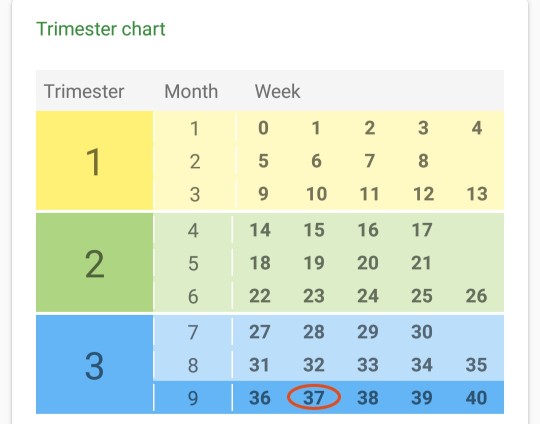
Task: Click the Month column header
Action: click(191, 92)
